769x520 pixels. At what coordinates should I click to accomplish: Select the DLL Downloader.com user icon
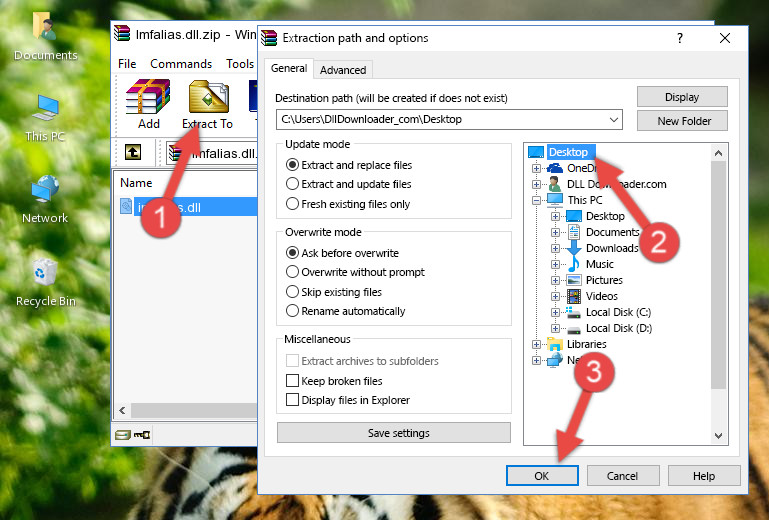pos(555,184)
